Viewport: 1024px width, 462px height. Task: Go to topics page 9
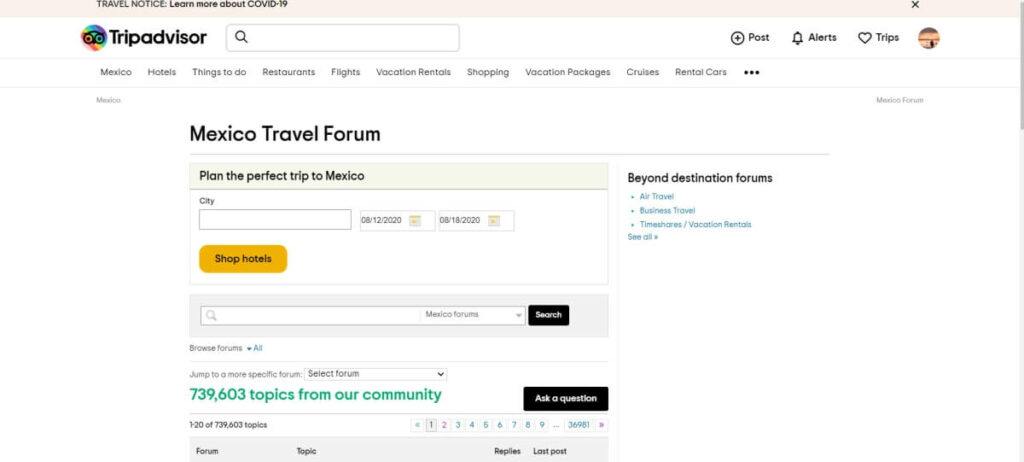coord(542,425)
